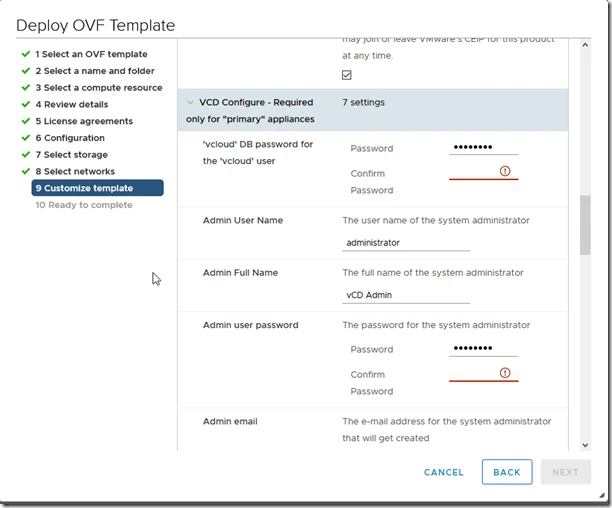Click 'The password for the system administrator' text
612x508 pixels.
[436, 325]
